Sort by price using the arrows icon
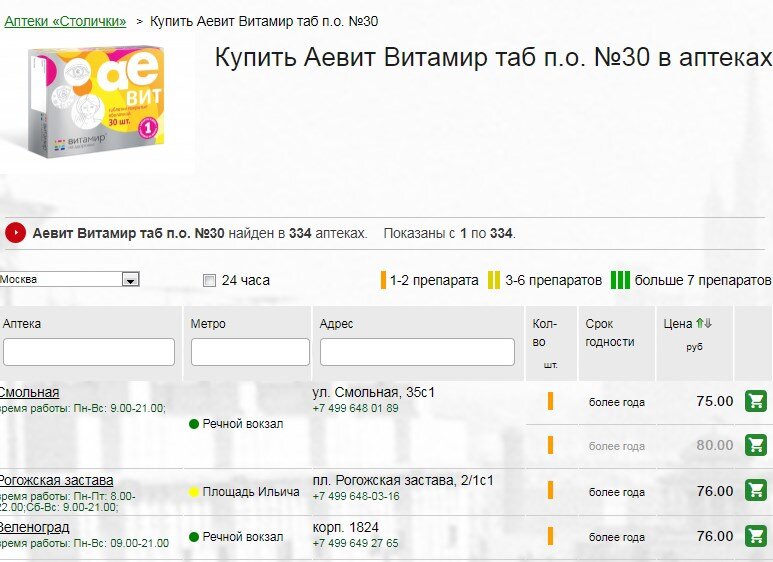Screen dimensions: 773x562 coord(703,323)
